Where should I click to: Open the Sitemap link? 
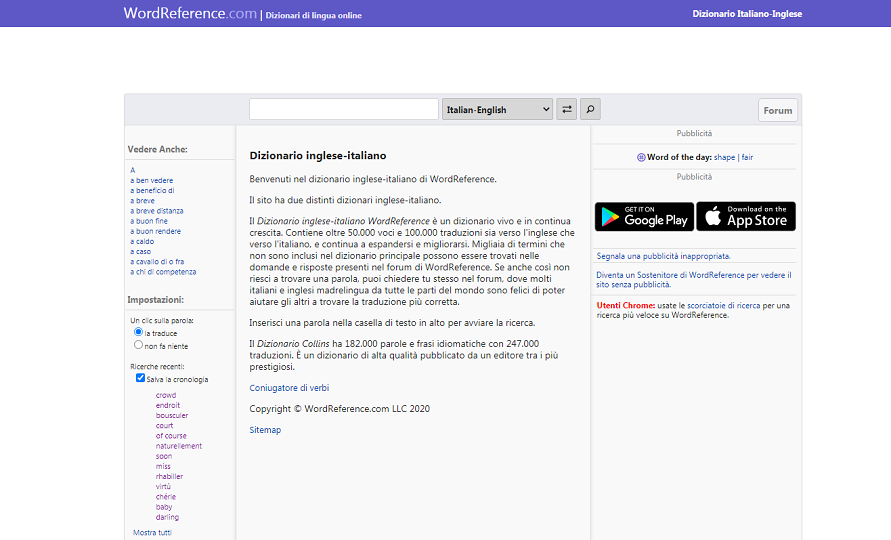click(265, 430)
